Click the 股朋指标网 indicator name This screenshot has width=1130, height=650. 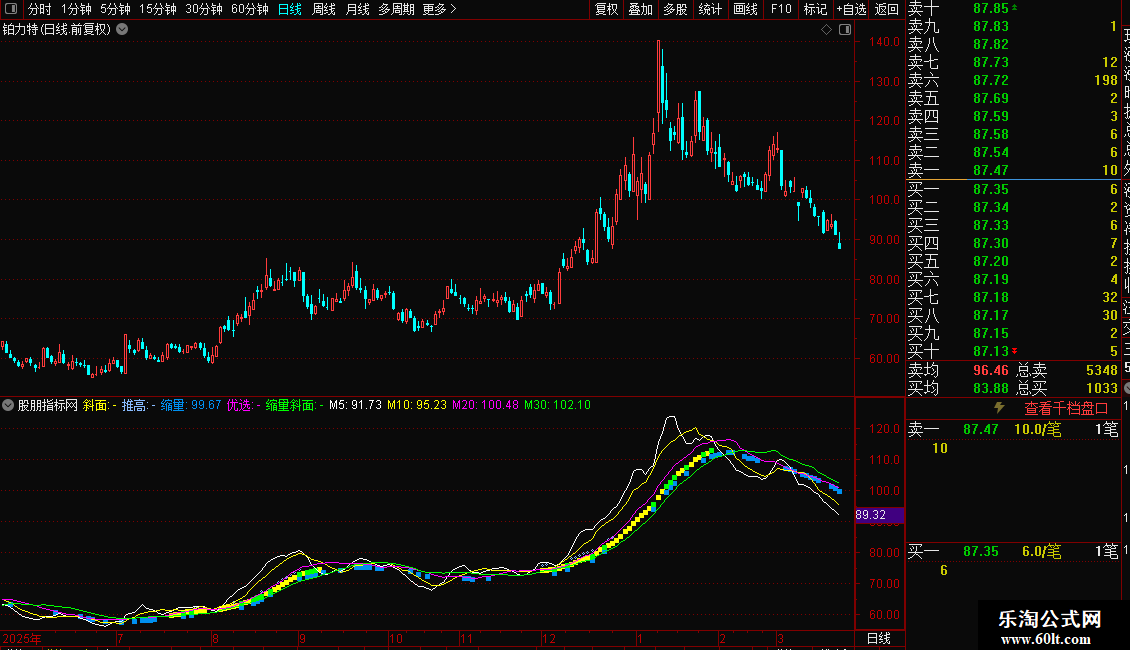pos(48,405)
